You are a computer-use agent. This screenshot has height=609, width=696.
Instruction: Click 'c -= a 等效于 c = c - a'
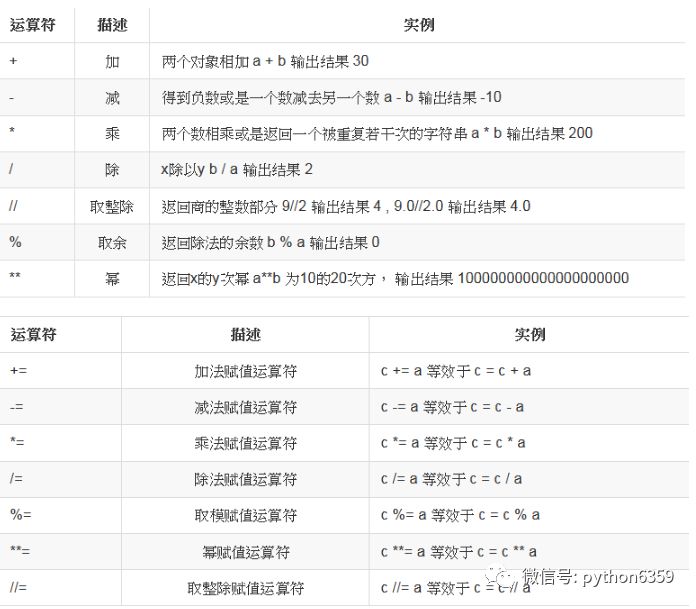[452, 407]
